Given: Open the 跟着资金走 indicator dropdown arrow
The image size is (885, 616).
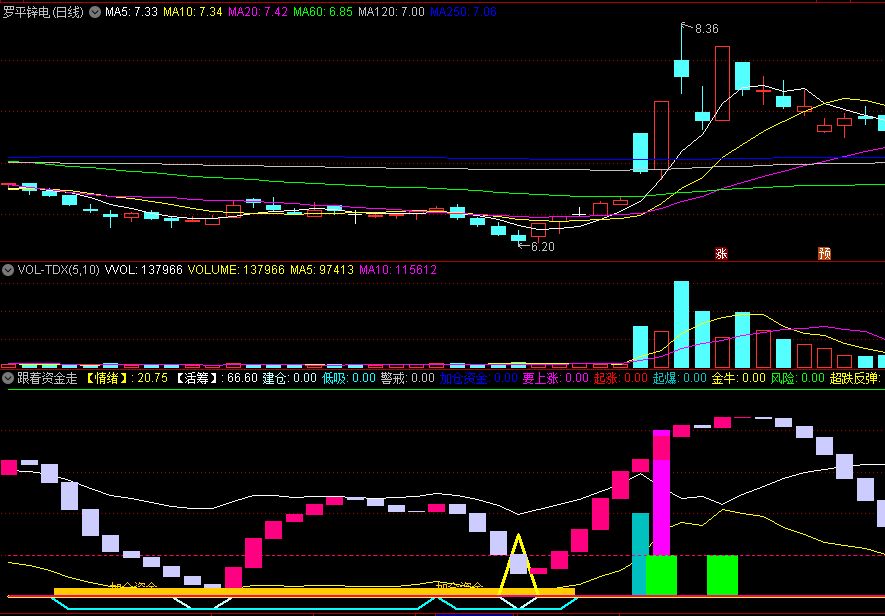Looking at the screenshot, I should point(8,378).
